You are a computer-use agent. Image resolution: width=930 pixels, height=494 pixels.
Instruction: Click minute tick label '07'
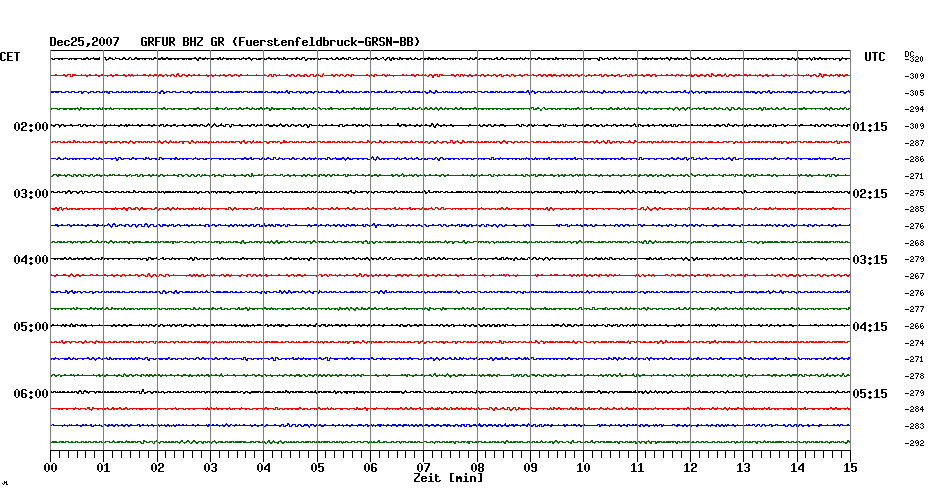423,468
